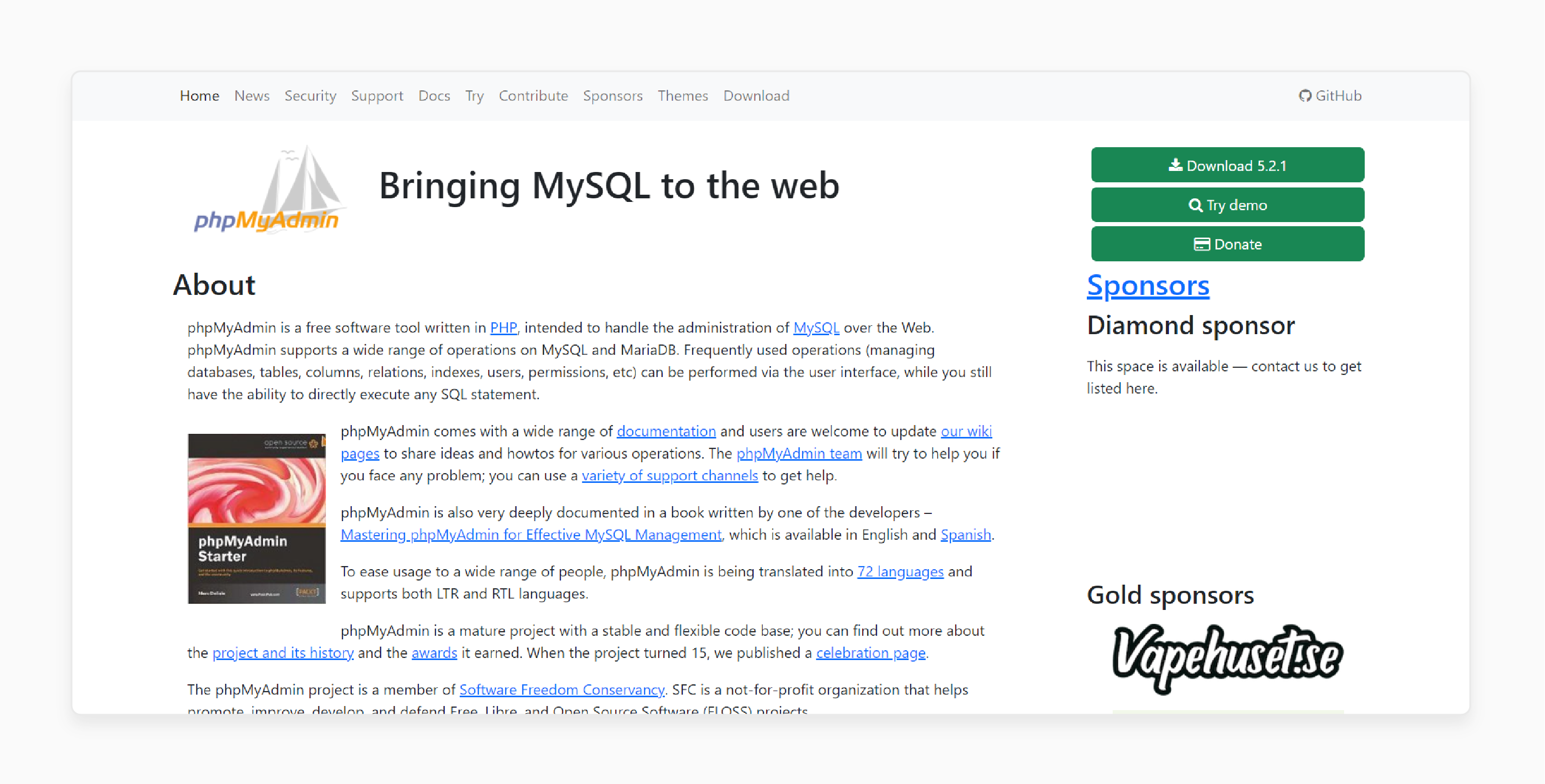Open the 72 languages link
Screen dimensions: 1545x784
click(900, 572)
